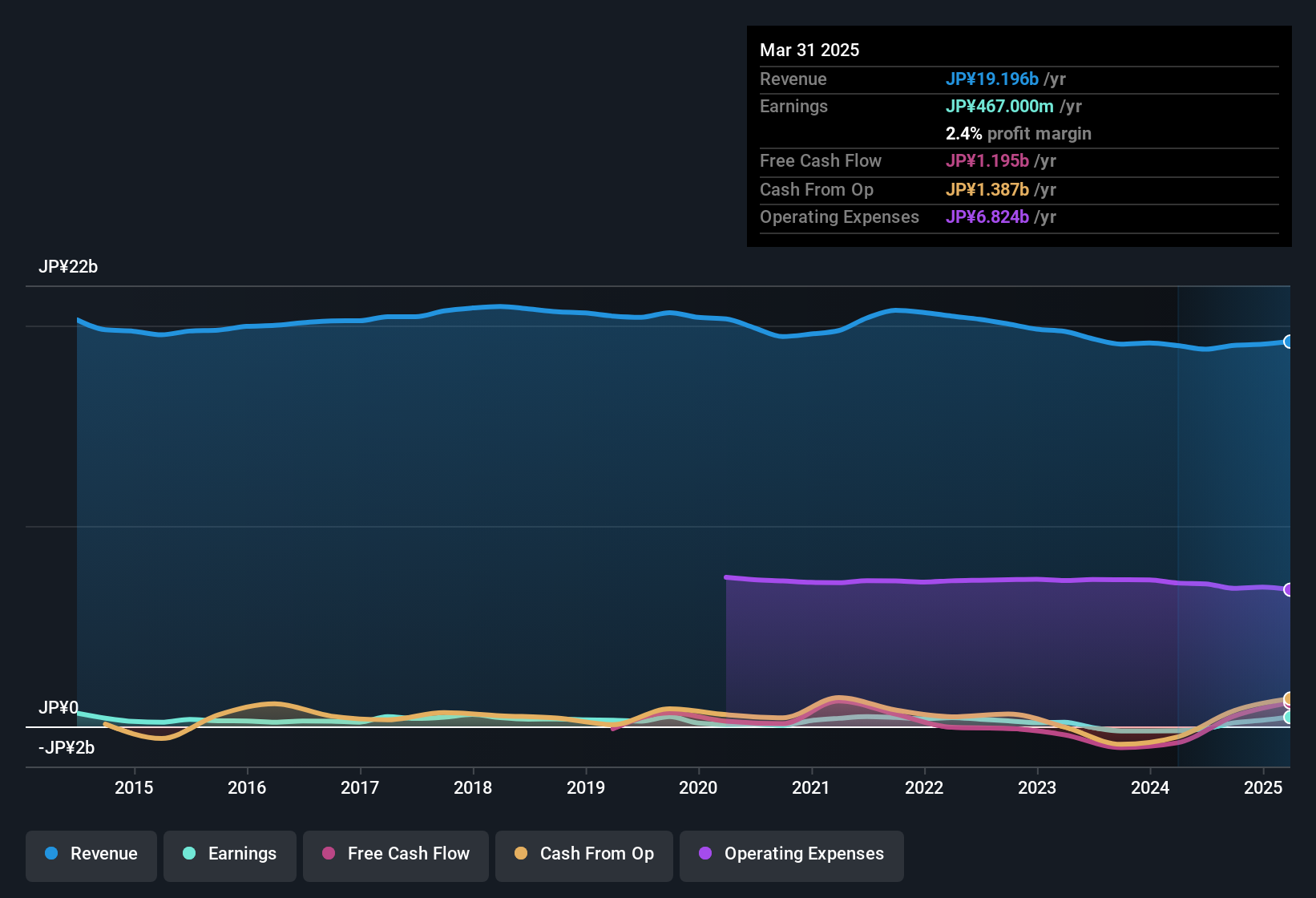Screen dimensions: 1316x898
Task: Click the purple dot in Operating Expenses legend
Action: coord(705,853)
